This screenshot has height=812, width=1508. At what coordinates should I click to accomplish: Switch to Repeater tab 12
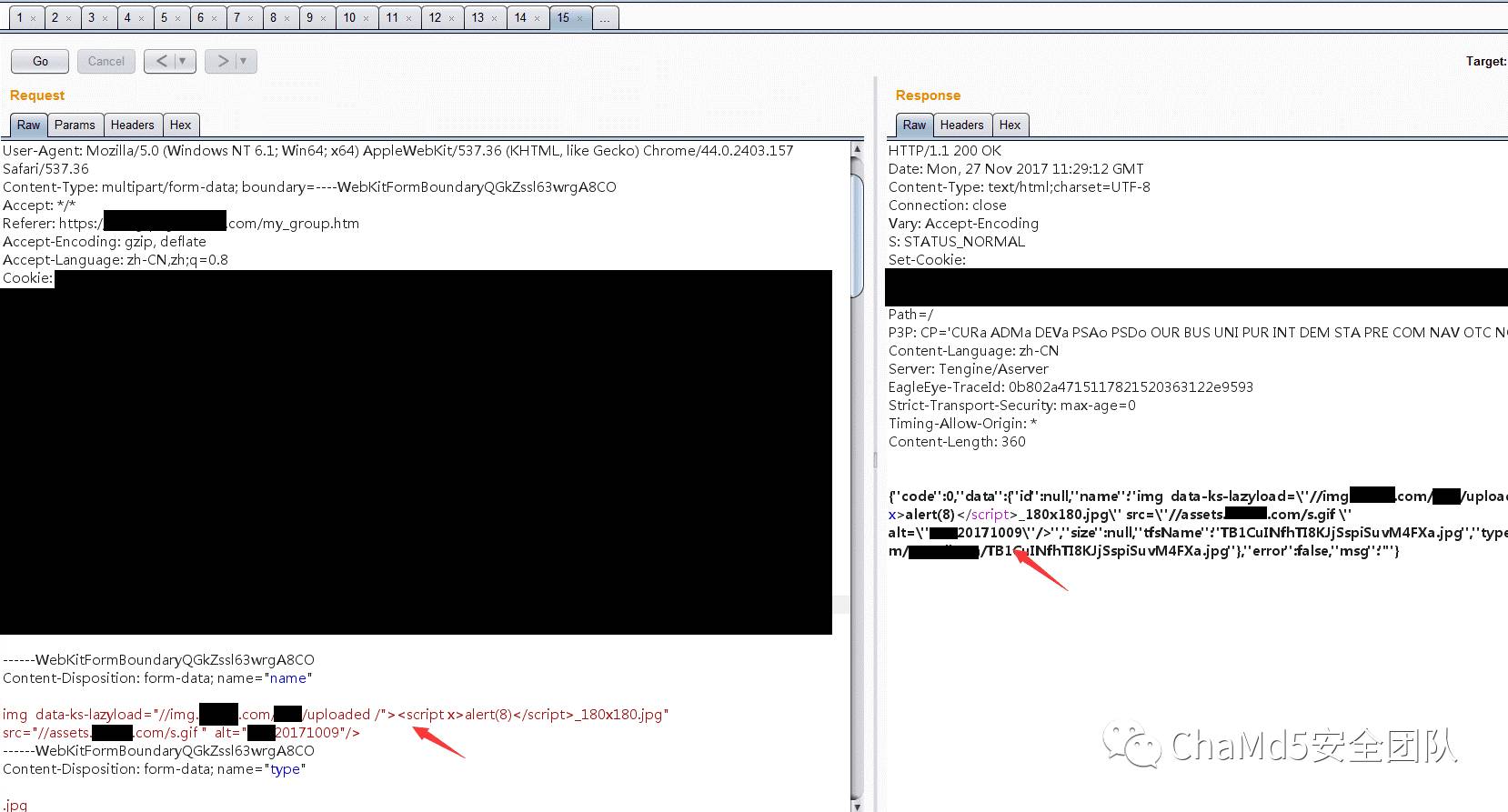(443, 17)
